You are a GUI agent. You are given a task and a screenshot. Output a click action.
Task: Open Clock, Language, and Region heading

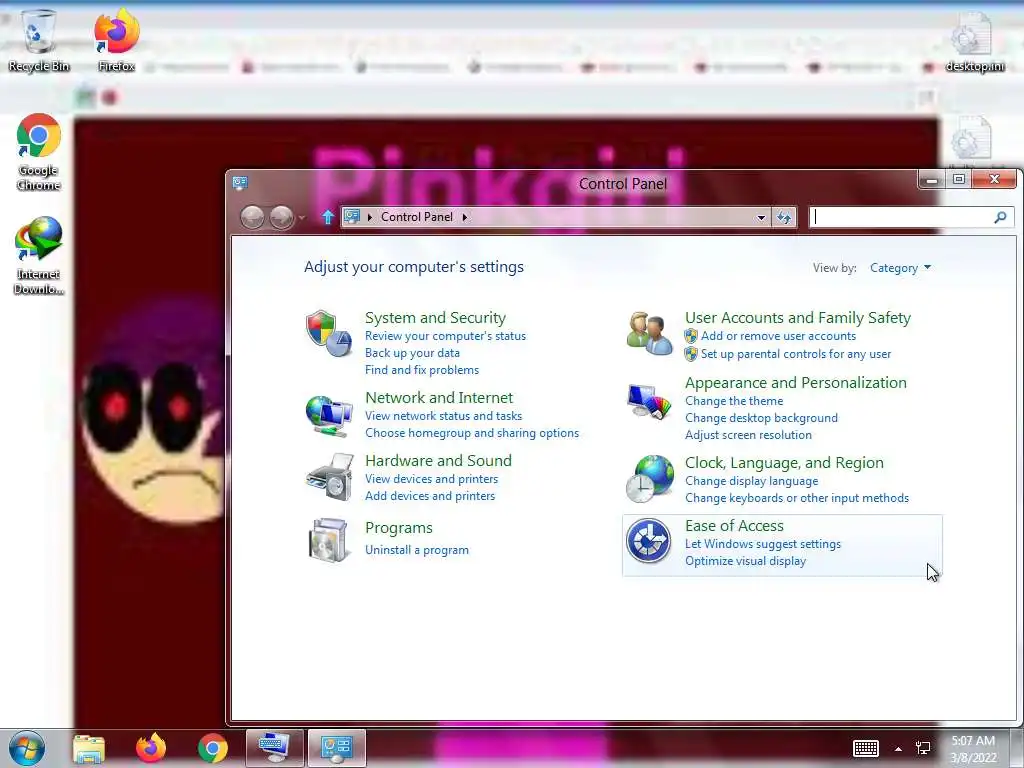(784, 463)
